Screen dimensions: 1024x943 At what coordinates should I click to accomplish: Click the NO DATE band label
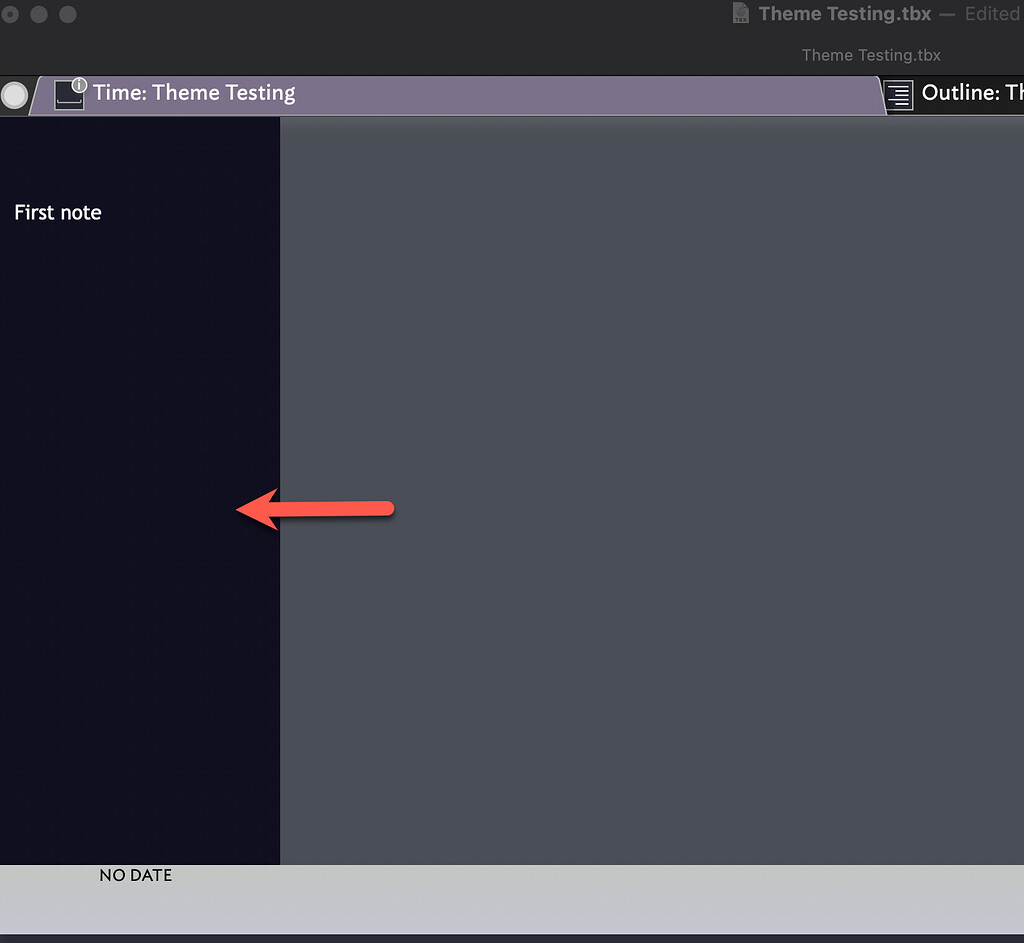[x=135, y=875]
